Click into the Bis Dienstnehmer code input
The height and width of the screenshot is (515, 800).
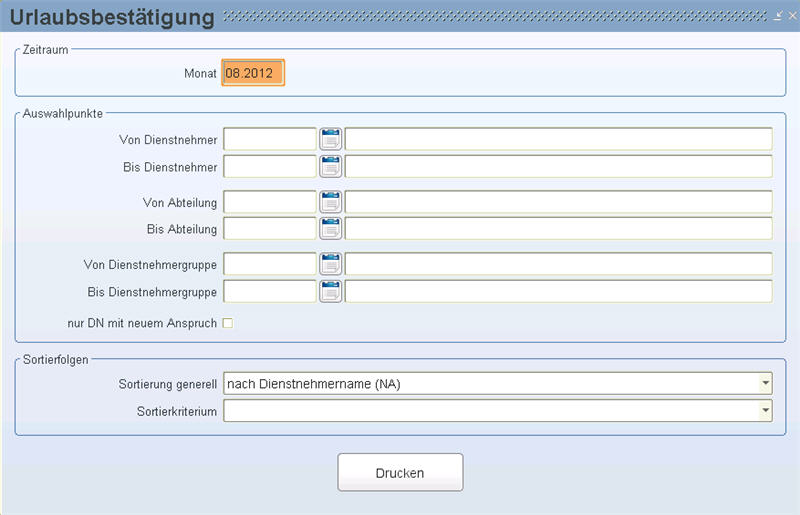(270, 166)
